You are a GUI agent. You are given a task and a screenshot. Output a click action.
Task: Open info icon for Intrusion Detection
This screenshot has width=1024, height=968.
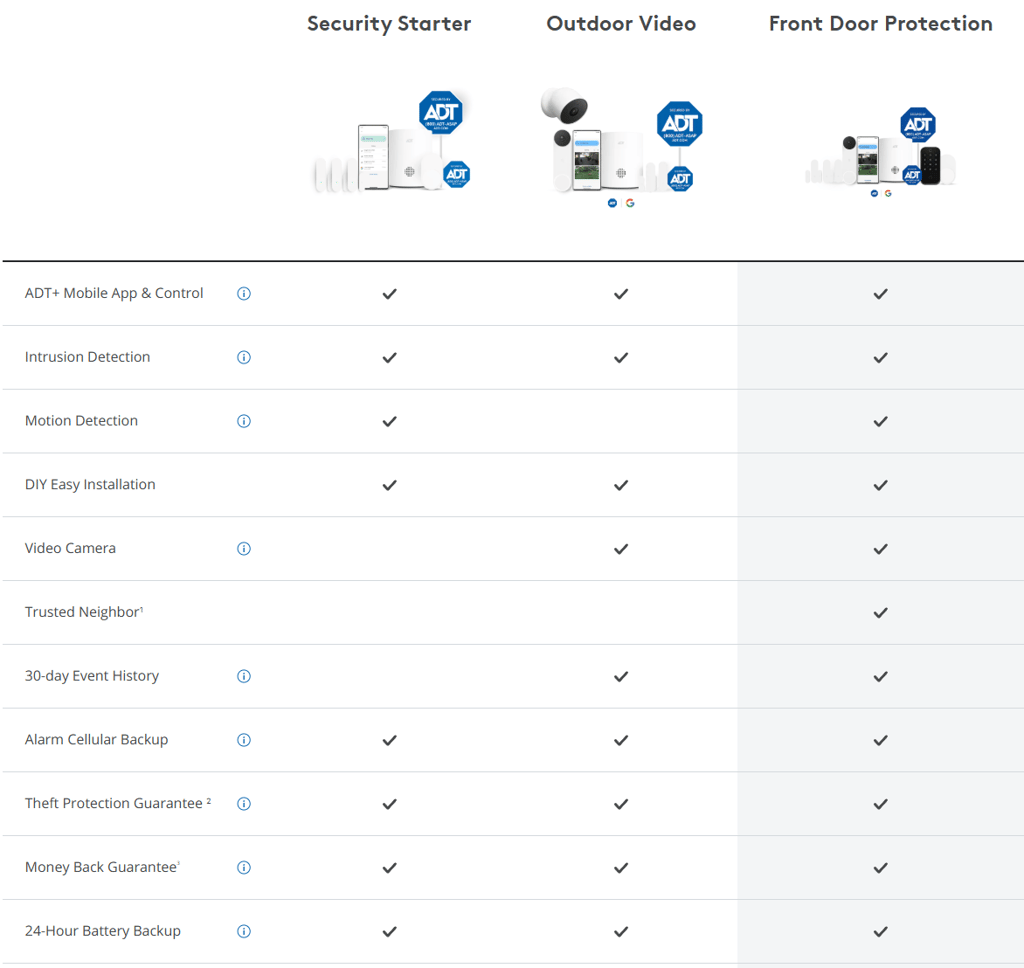[x=244, y=358]
